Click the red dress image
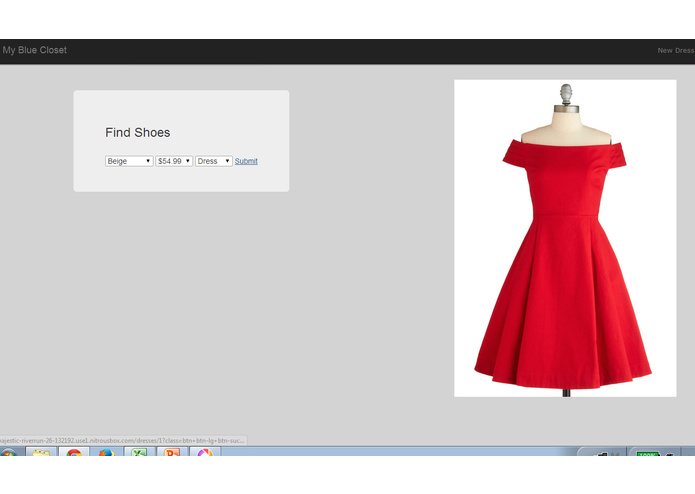Viewport: 695px width, 494px height. click(565, 238)
